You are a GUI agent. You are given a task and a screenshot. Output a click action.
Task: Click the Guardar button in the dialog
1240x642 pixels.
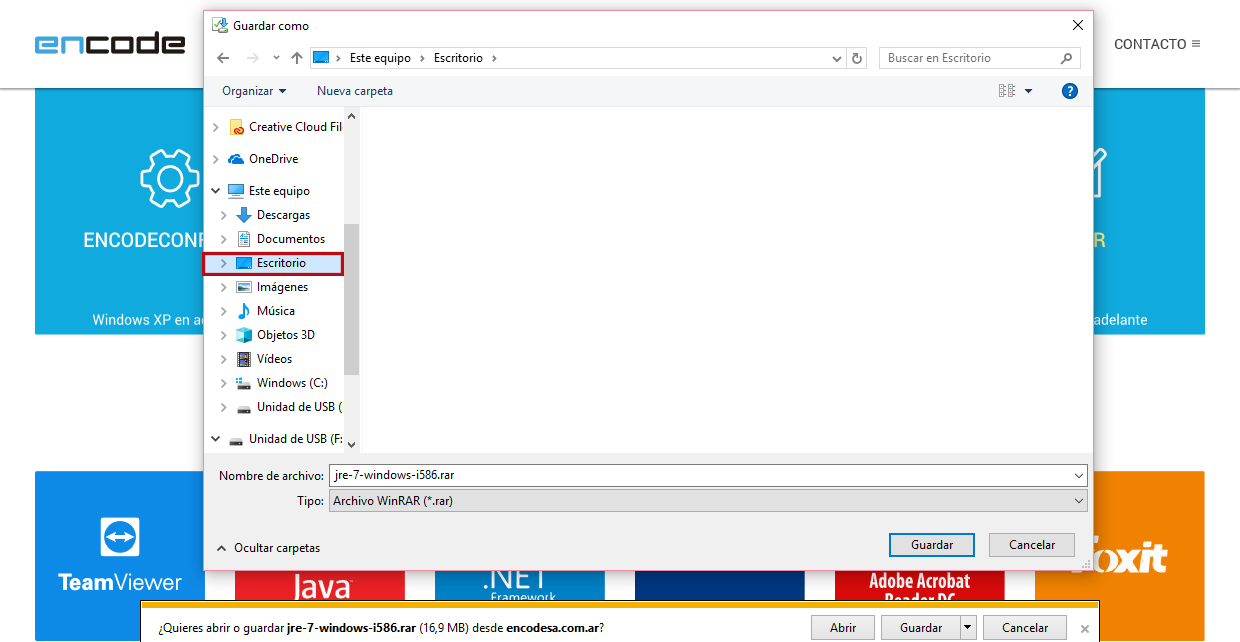[932, 545]
